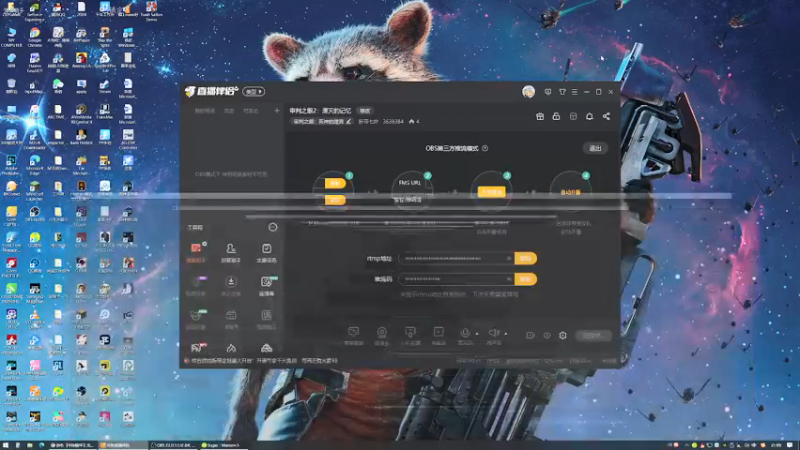Image resolution: width=800 pixels, height=450 pixels.
Task: Click yellow button in step 3 circle
Action: click(491, 192)
